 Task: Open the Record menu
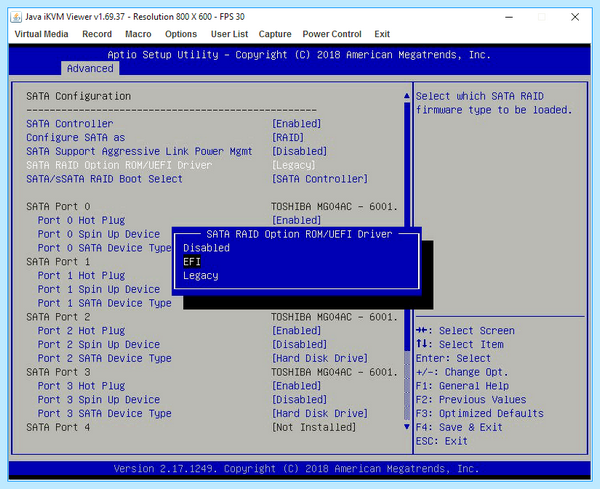click(97, 34)
